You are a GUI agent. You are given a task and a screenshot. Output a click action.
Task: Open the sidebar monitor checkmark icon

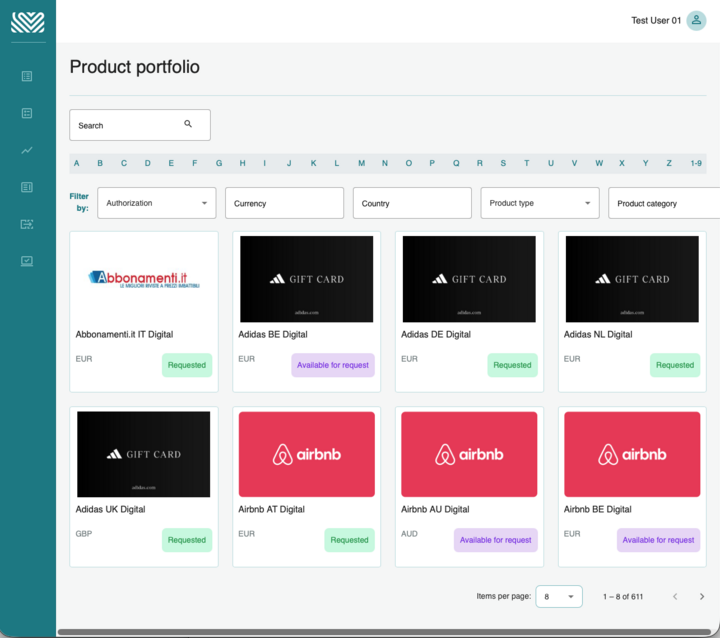[x=27, y=261]
